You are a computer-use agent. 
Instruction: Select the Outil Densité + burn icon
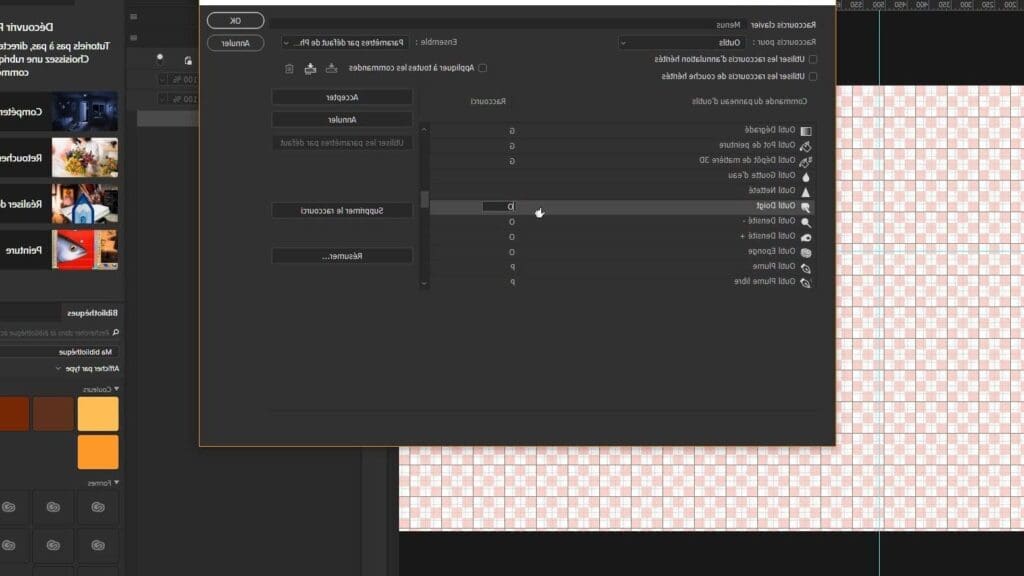(806, 237)
